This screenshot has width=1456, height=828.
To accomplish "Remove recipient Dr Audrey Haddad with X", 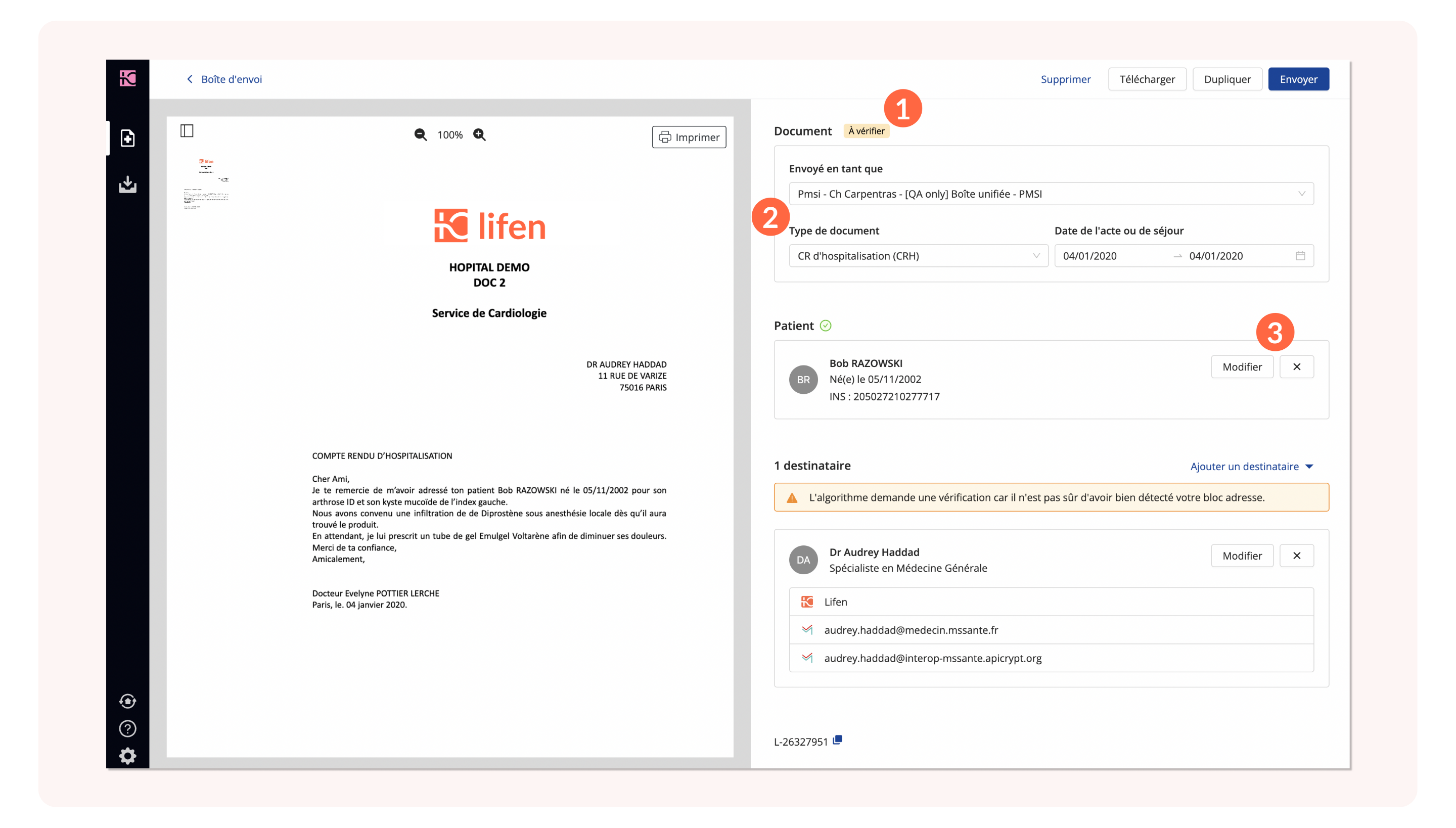I will point(1296,556).
